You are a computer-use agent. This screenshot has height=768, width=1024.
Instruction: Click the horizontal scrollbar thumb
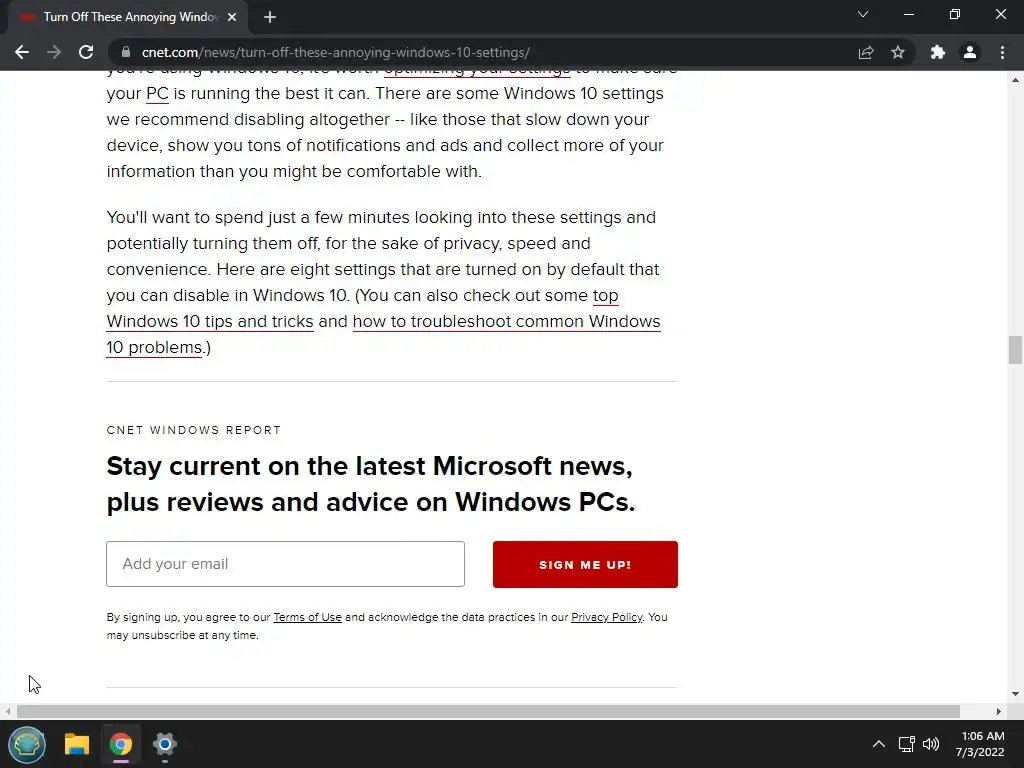[488, 711]
